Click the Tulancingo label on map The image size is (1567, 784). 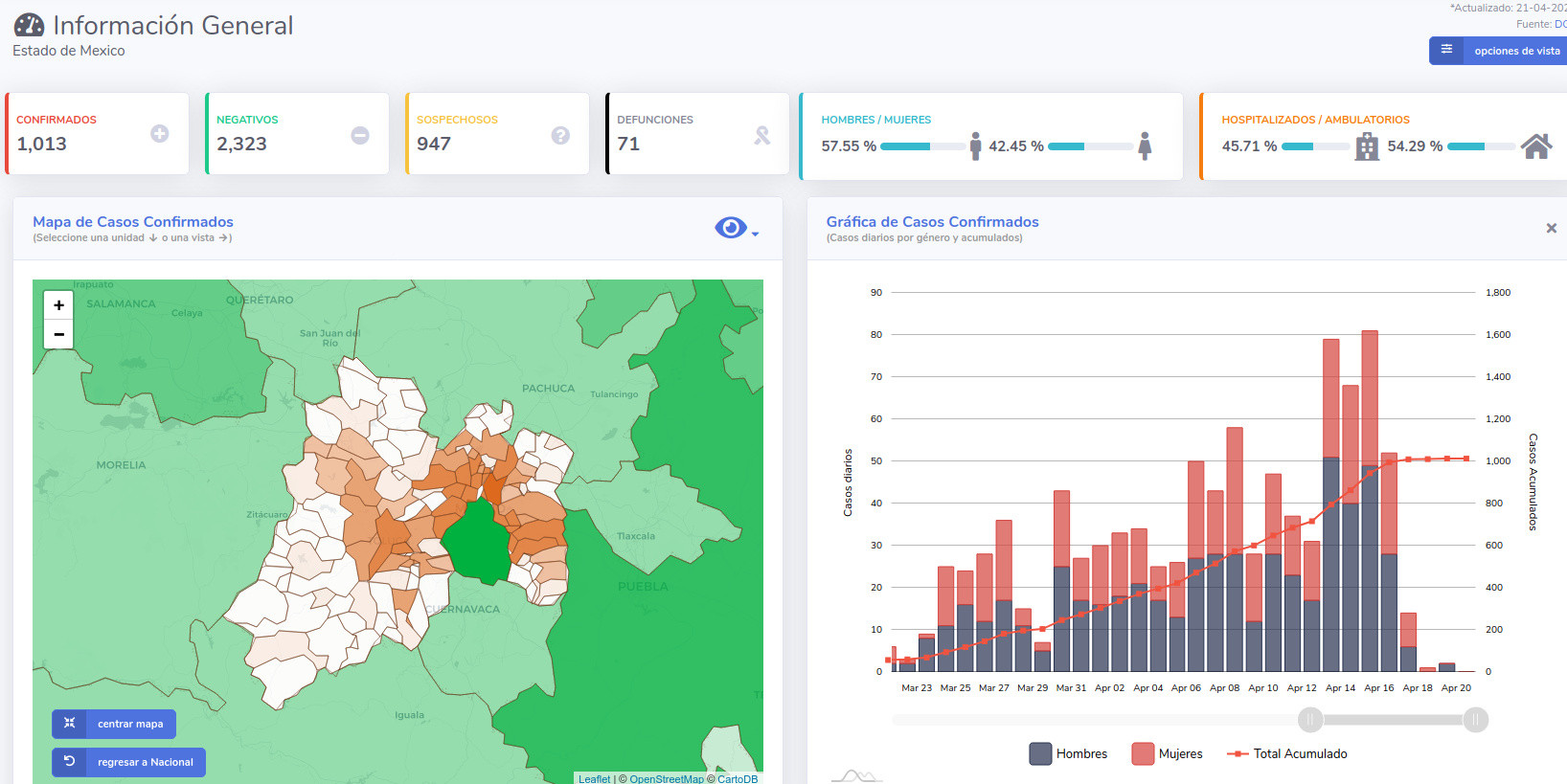pyautogui.click(x=614, y=394)
